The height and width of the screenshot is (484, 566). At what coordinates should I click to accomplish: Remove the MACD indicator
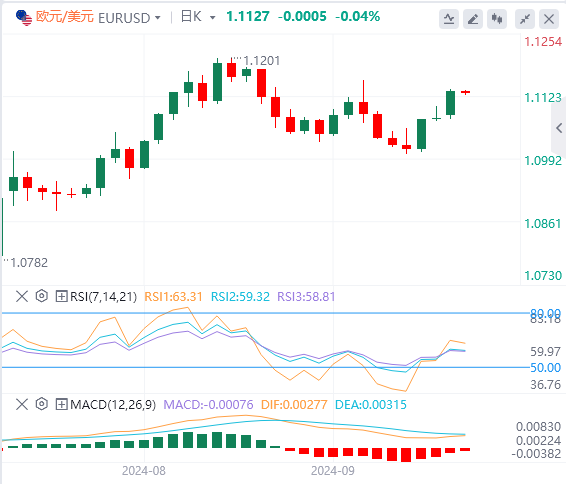click(x=22, y=404)
